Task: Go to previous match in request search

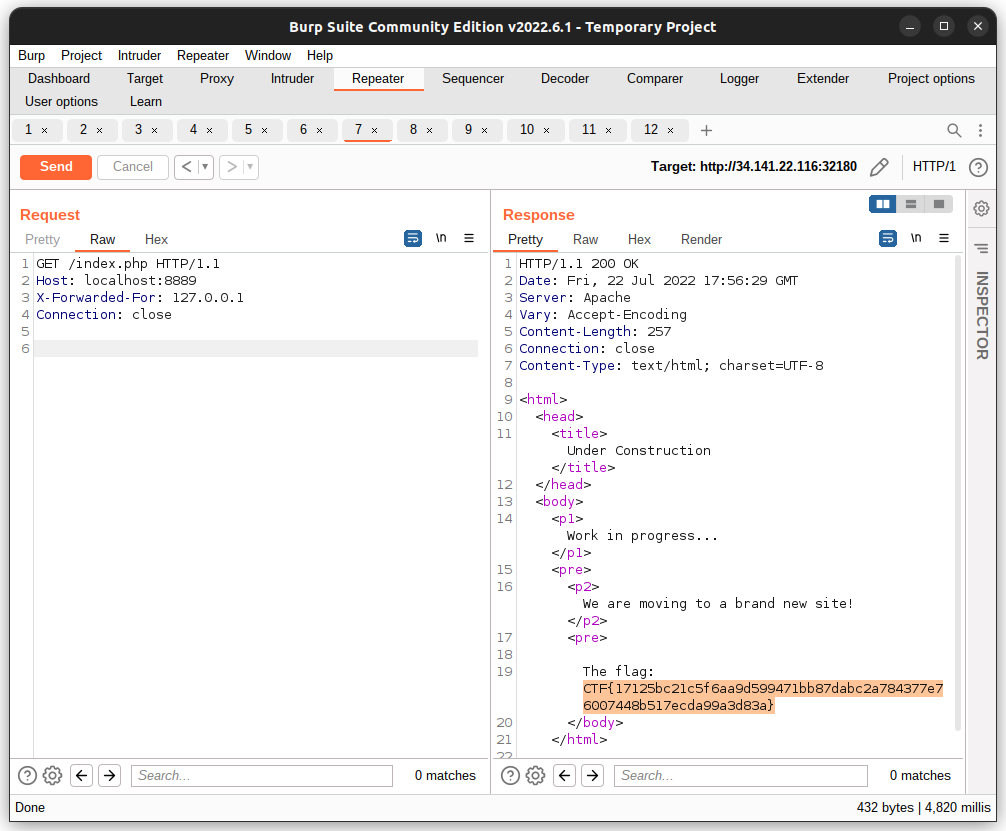Action: 82,775
